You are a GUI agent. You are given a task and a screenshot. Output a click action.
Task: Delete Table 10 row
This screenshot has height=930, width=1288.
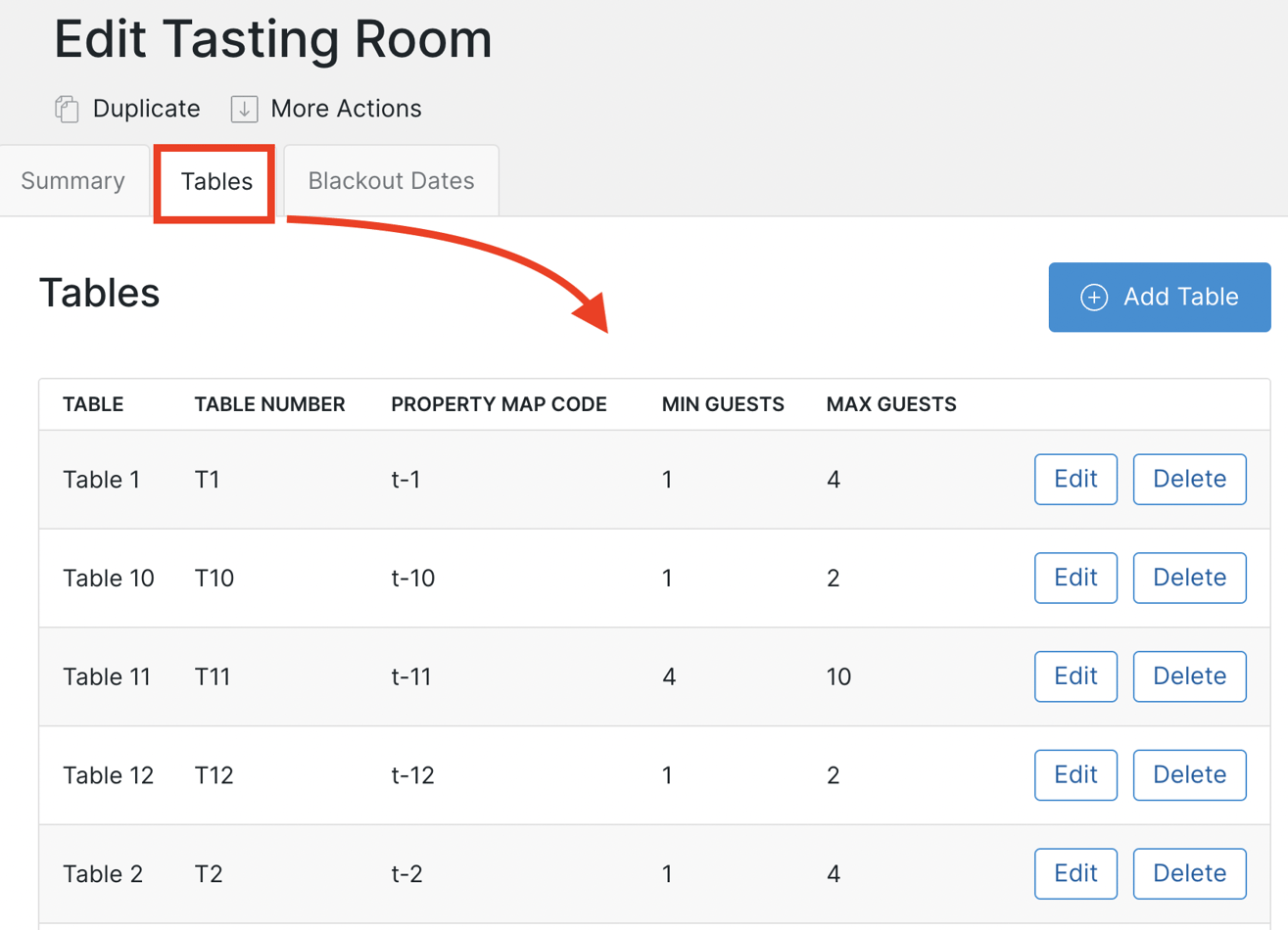pyautogui.click(x=1189, y=578)
